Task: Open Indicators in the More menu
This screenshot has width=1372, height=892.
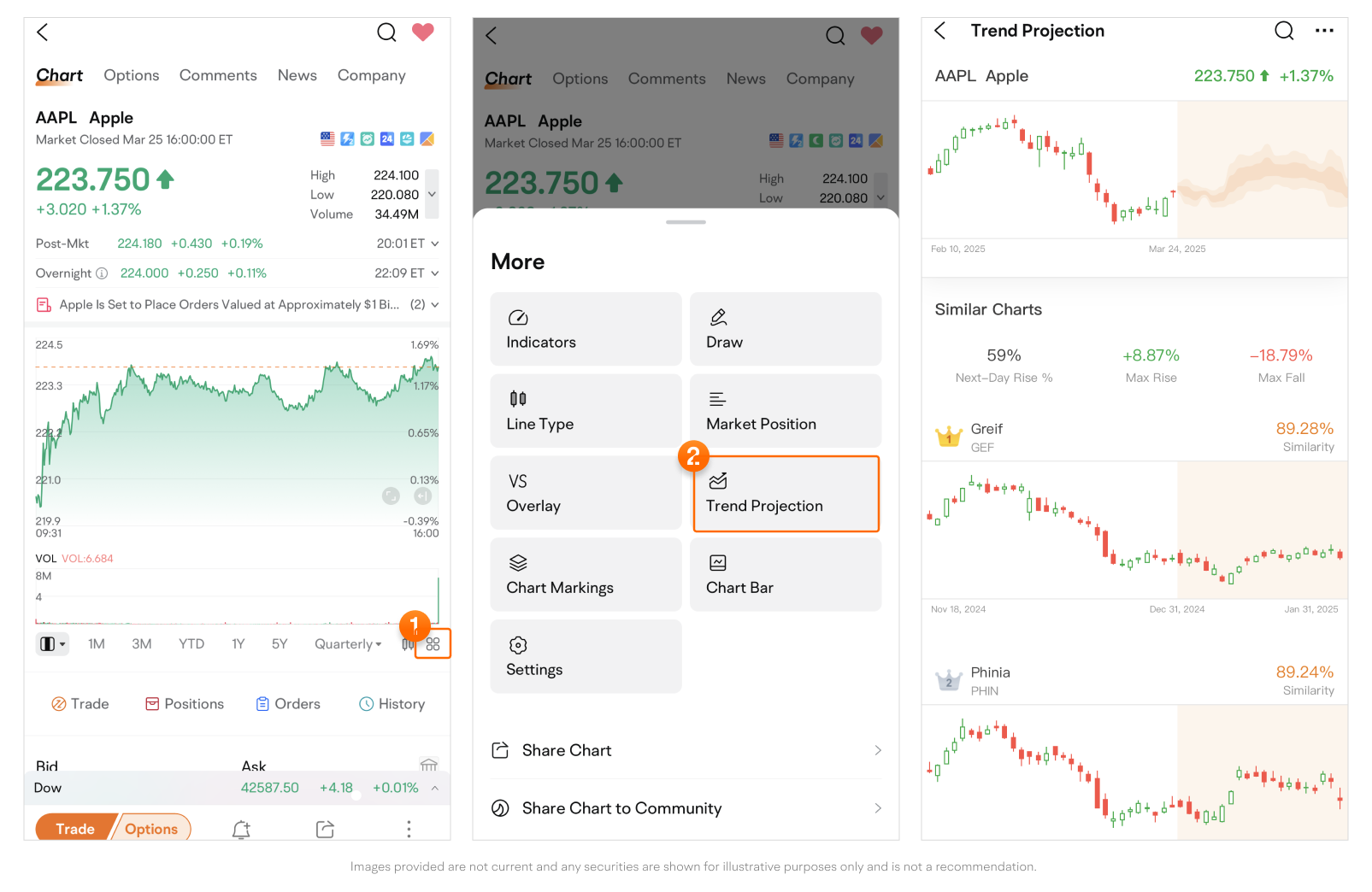Action: coord(586,329)
